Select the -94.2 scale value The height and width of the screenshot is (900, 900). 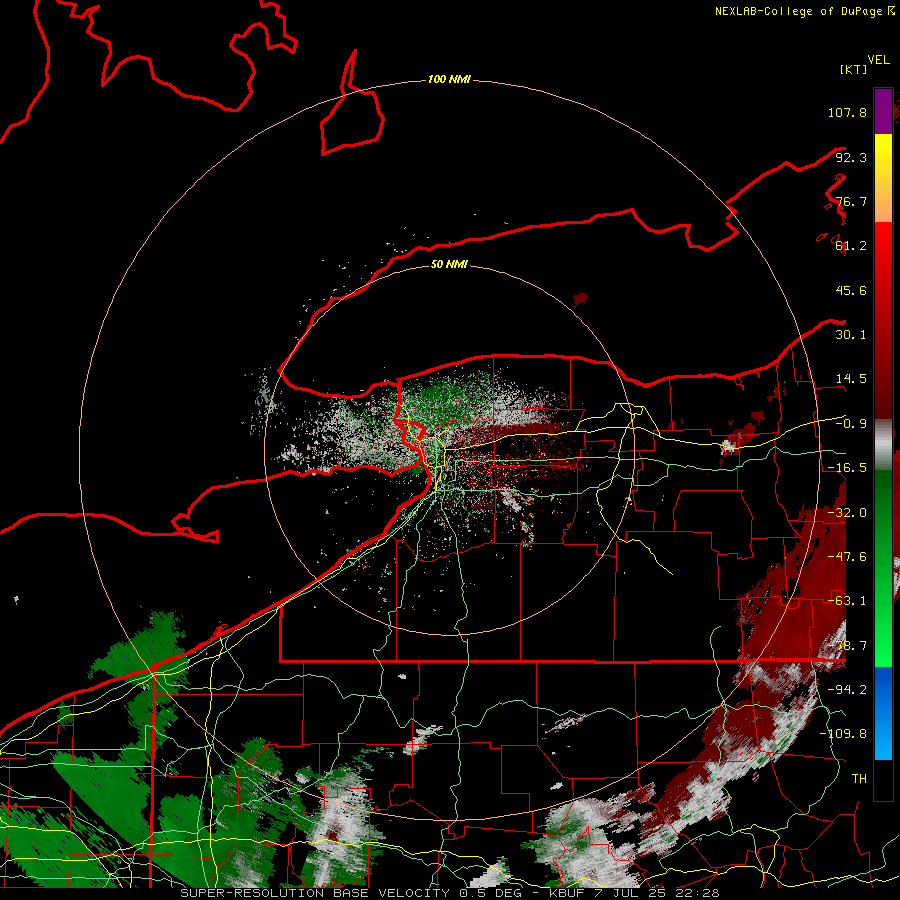(x=847, y=690)
